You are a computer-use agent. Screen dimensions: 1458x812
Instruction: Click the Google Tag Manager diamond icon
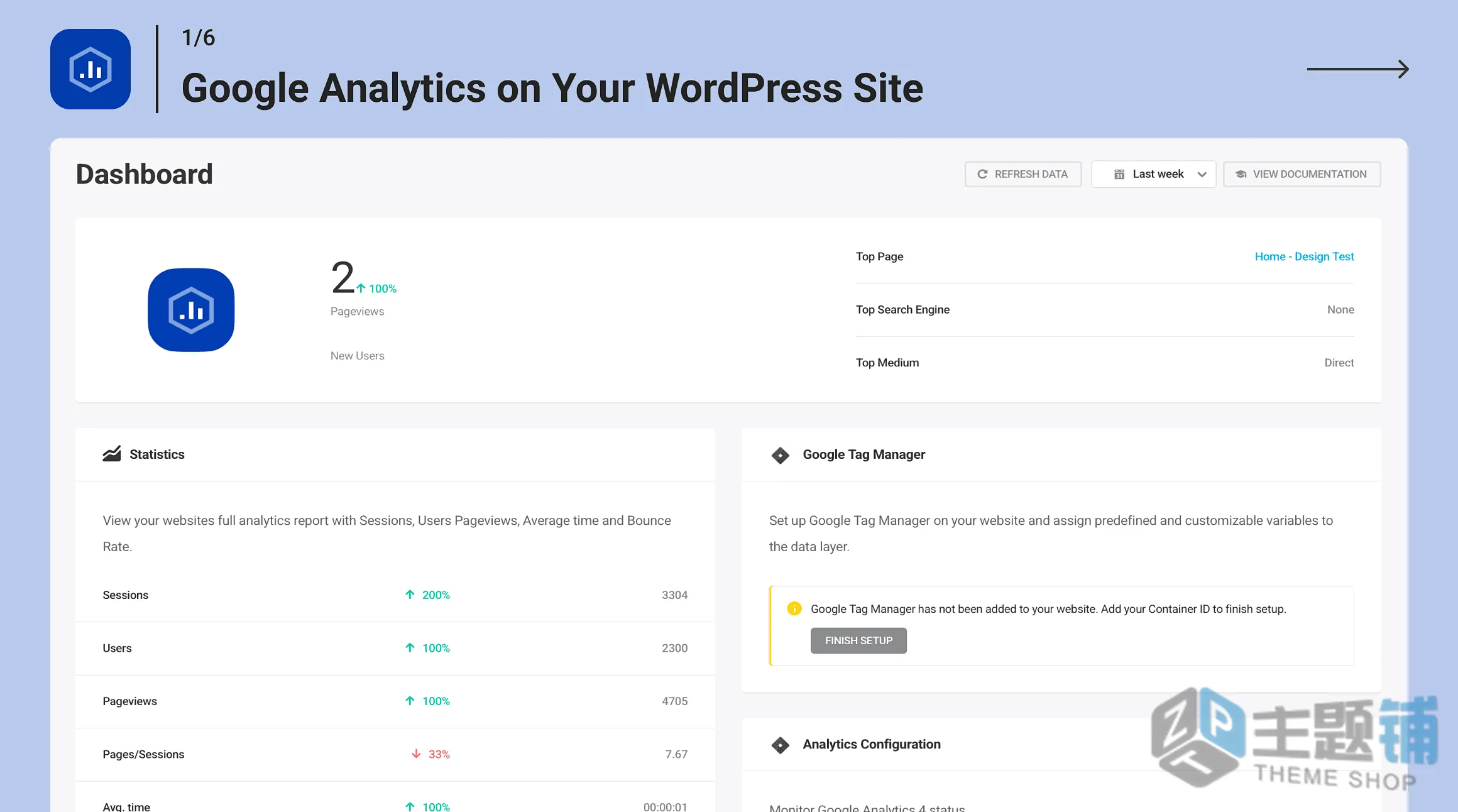coord(780,455)
